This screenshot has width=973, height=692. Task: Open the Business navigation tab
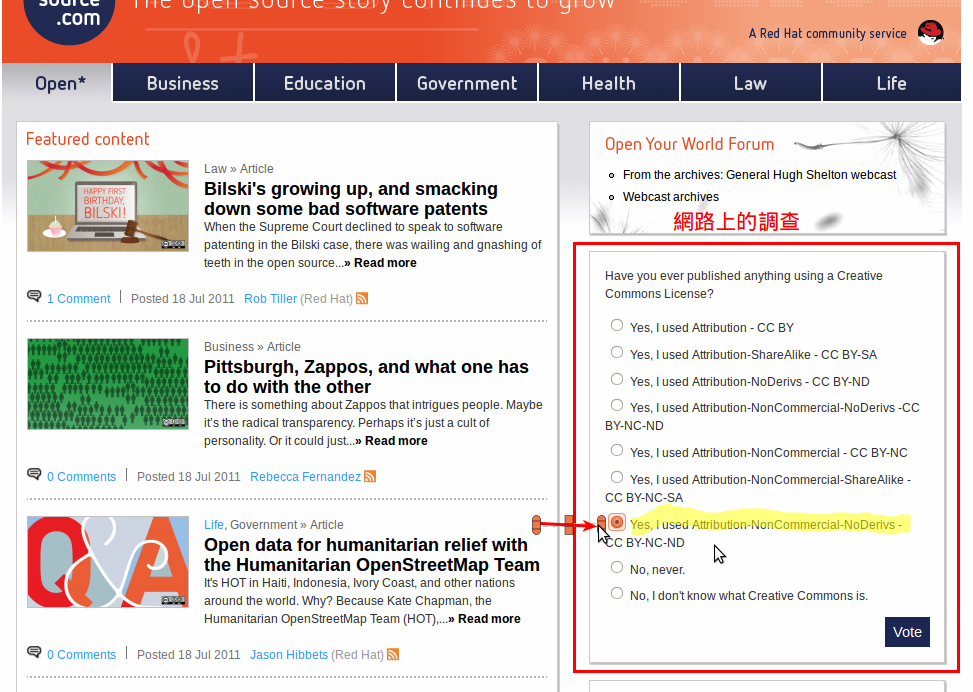pos(183,83)
